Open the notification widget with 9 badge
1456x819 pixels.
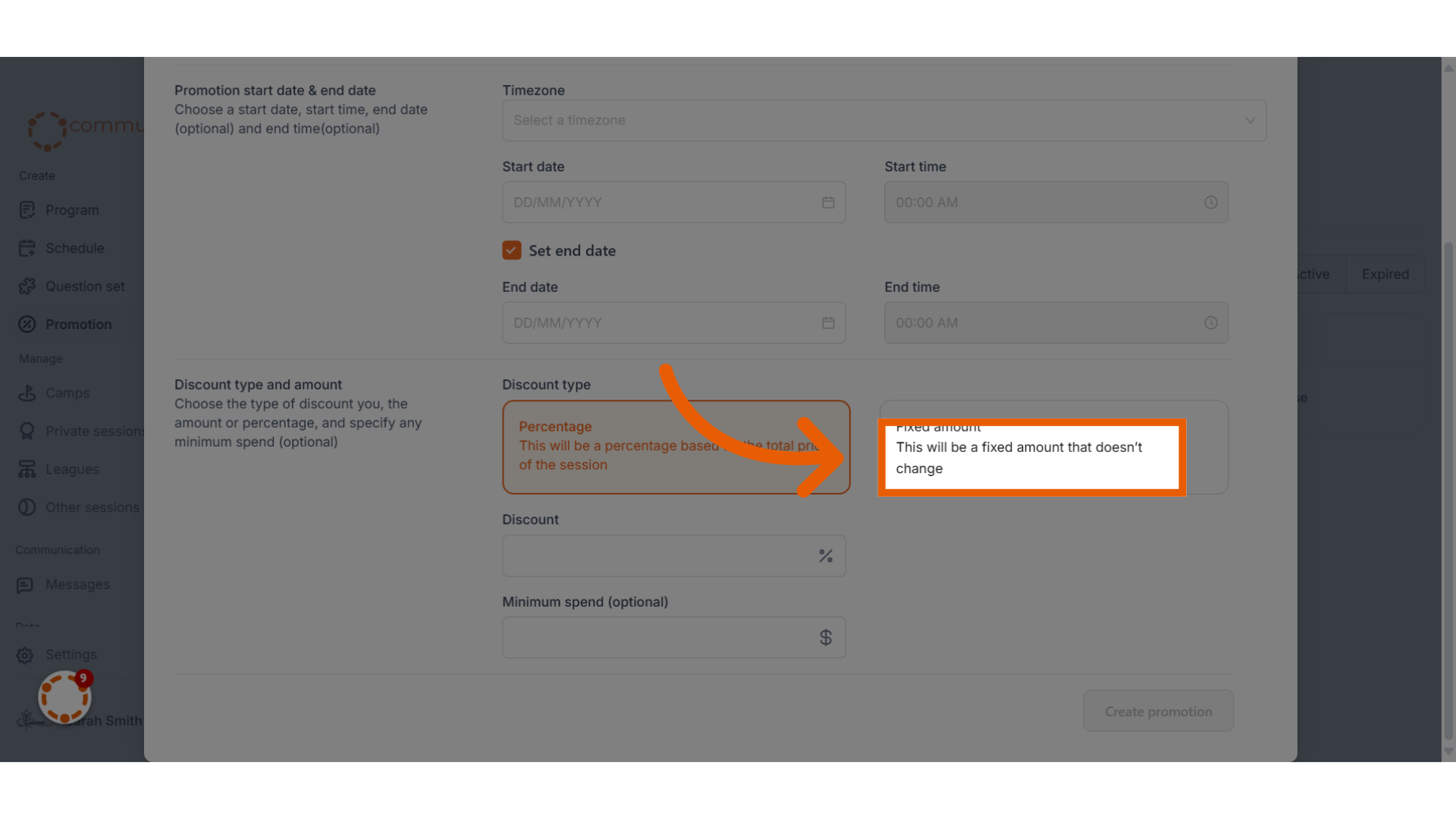(x=65, y=697)
